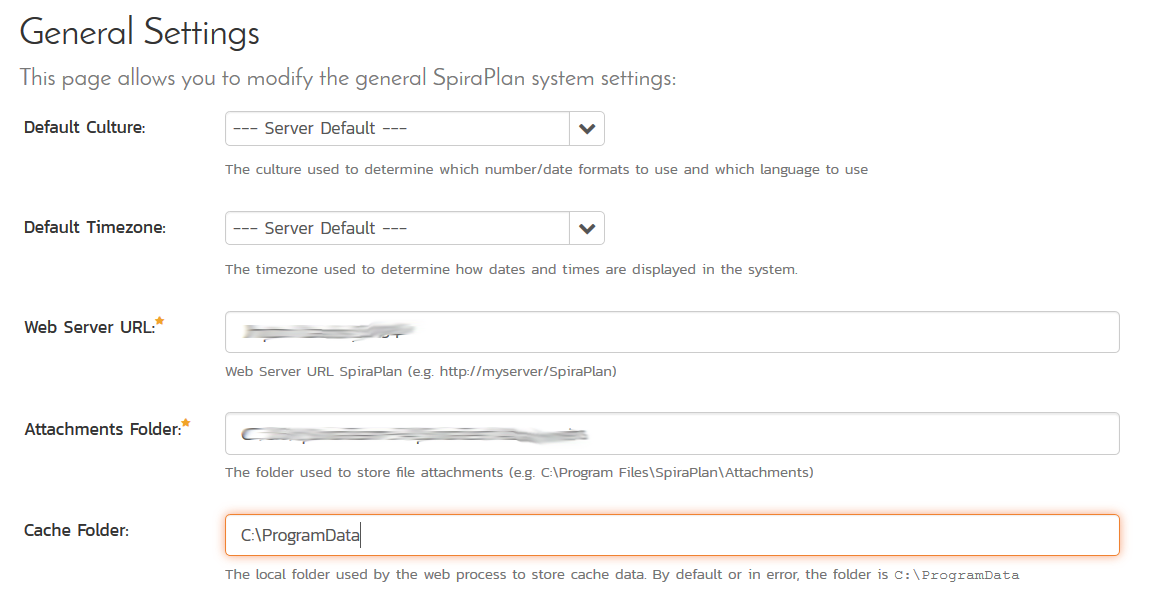Focus the Cache Folder input field
The width and height of the screenshot is (1154, 605).
tap(672, 535)
